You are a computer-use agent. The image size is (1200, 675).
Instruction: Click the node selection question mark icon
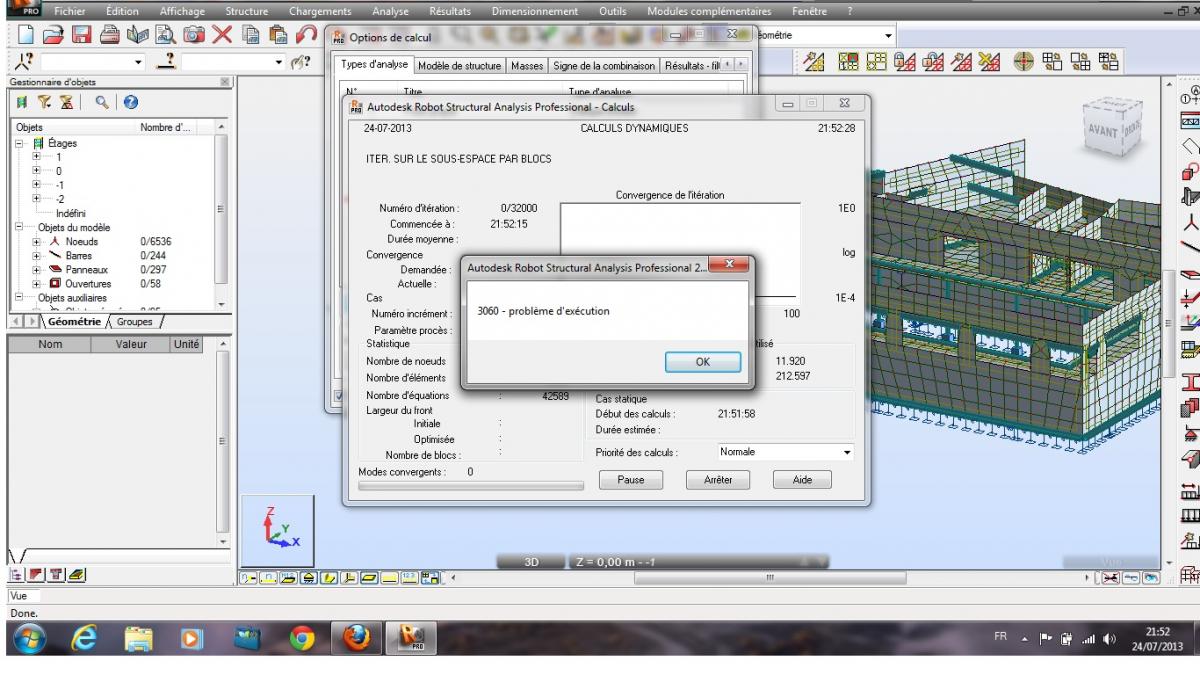click(22, 62)
